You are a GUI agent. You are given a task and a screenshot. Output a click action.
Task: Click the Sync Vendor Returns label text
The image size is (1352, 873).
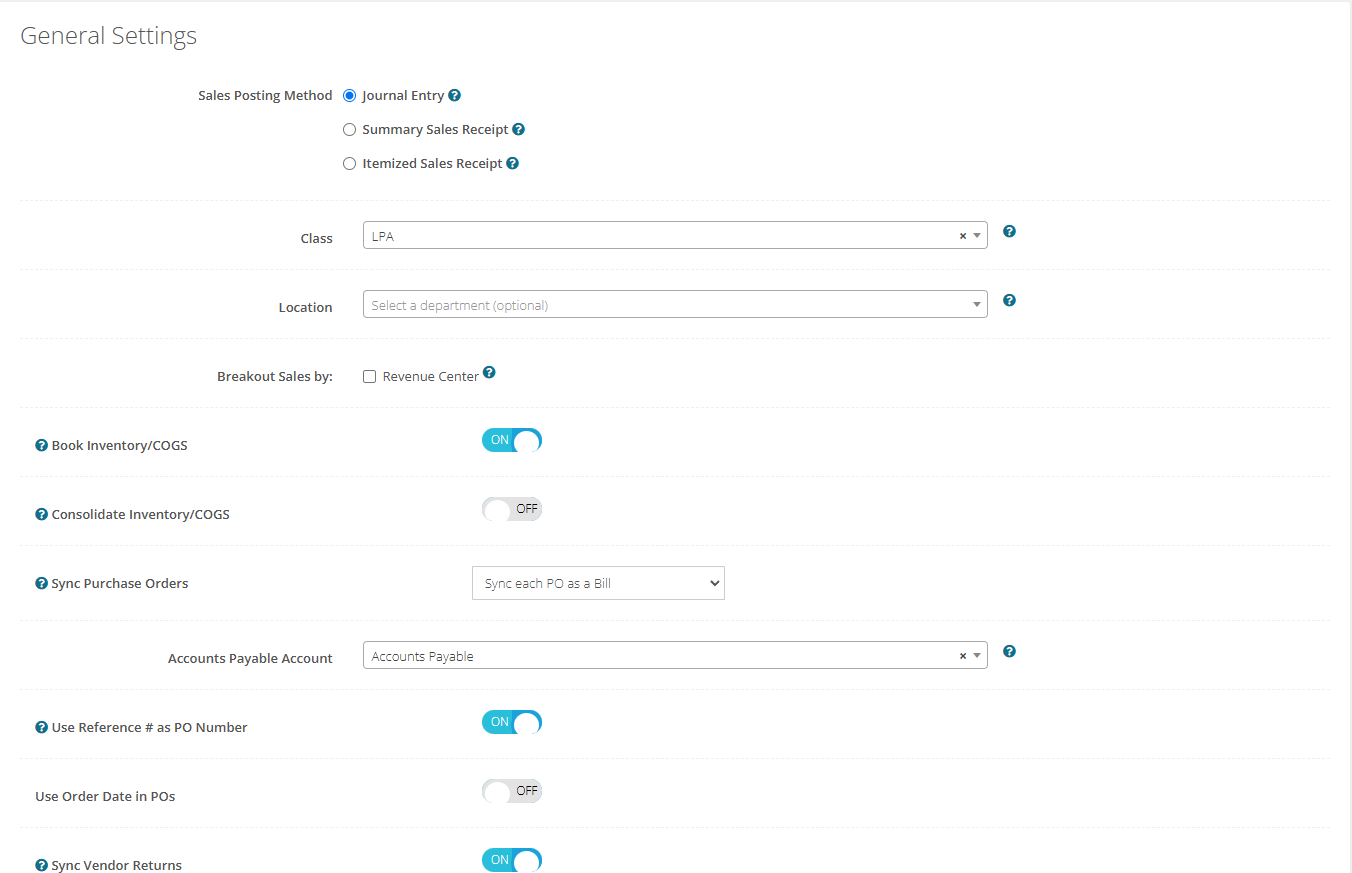(x=117, y=866)
